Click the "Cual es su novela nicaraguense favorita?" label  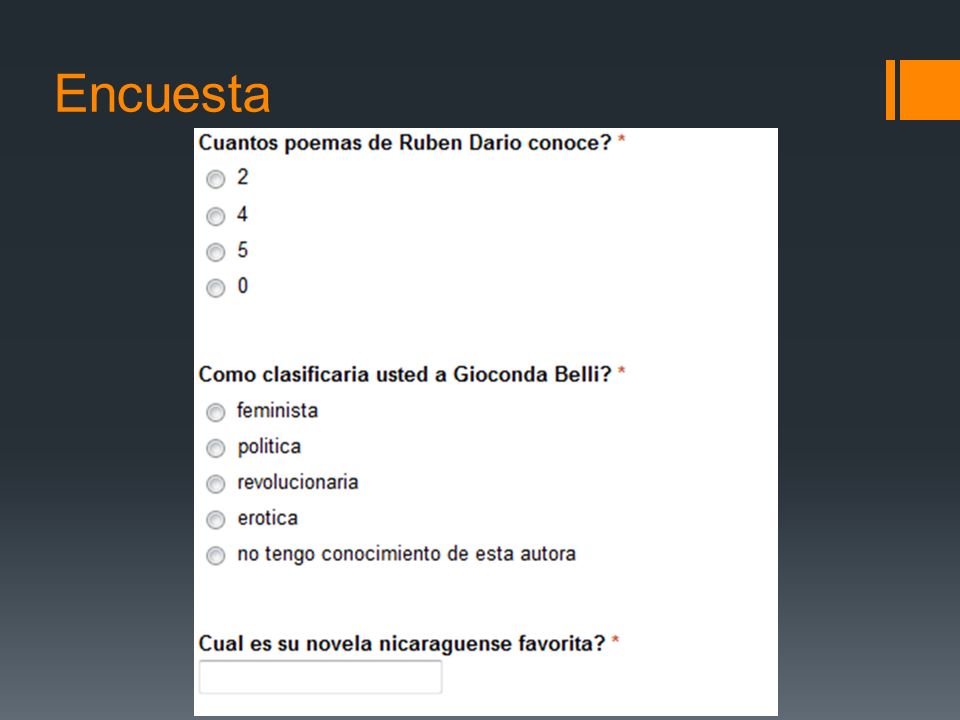[402, 643]
